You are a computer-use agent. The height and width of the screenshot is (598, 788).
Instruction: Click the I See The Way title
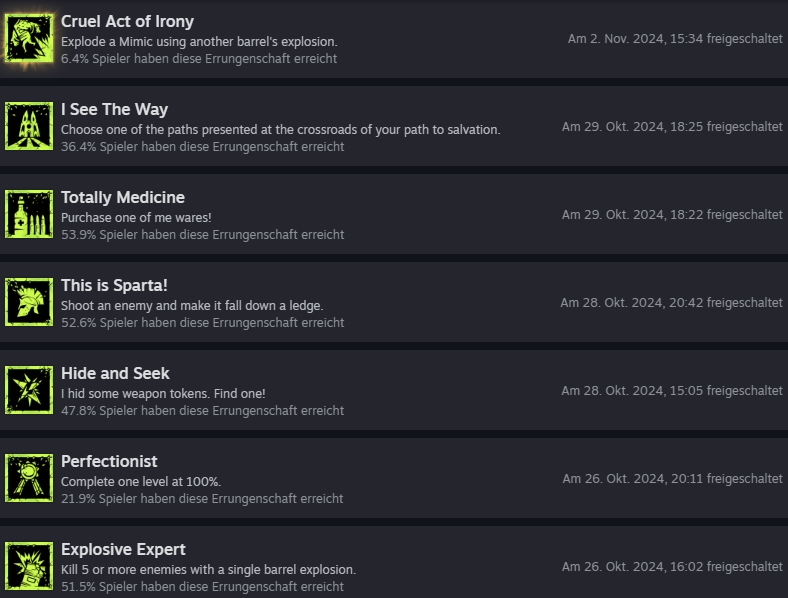click(115, 110)
